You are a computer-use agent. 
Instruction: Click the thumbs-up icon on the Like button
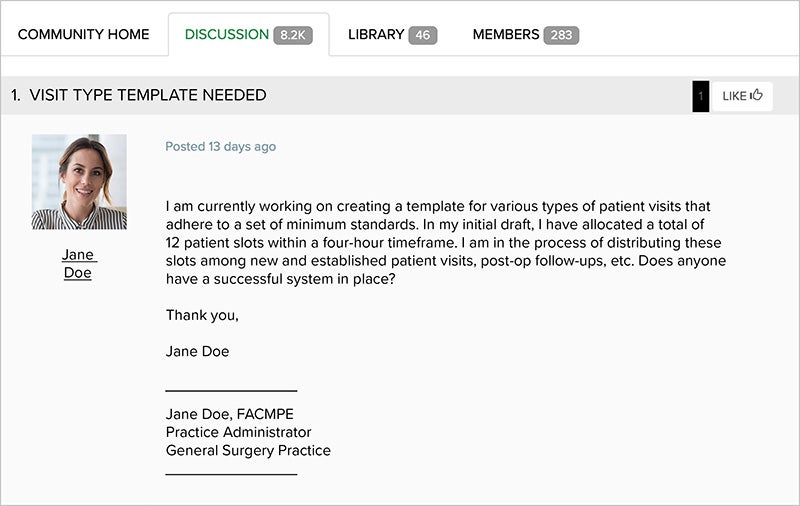click(x=757, y=96)
